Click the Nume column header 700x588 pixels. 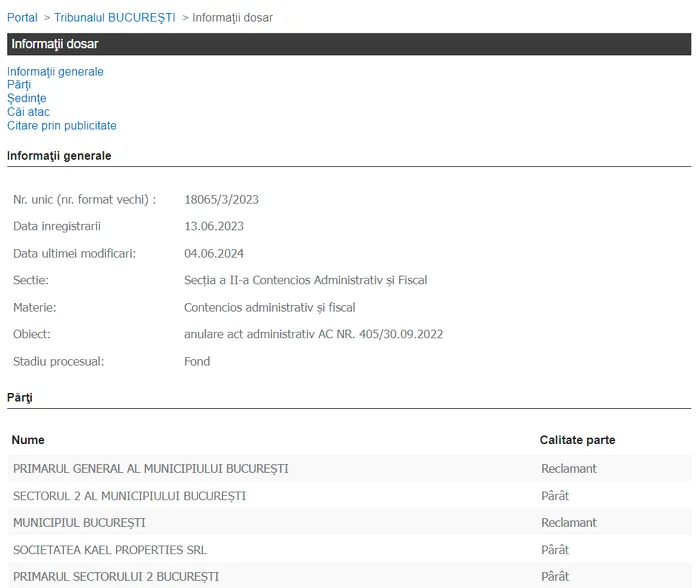(x=28, y=440)
